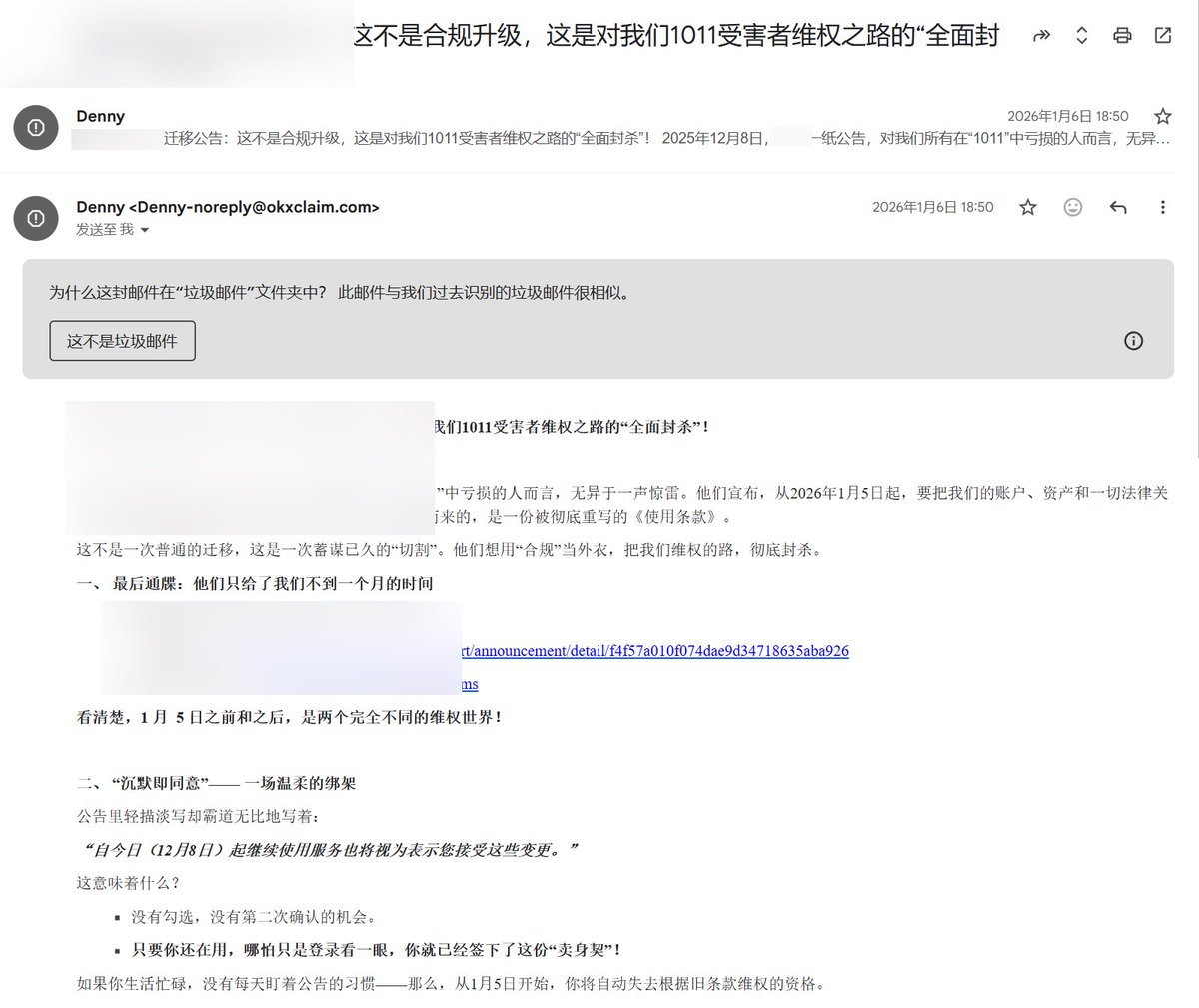
Task: Star Denny's email from January 6
Action: (1027, 207)
